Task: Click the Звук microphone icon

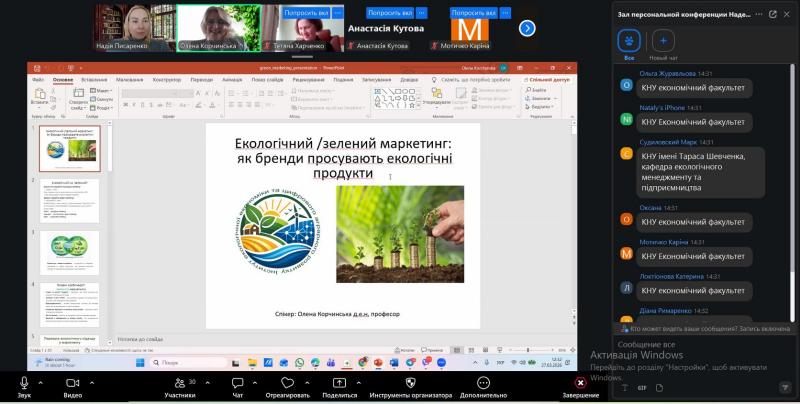Action: (24, 382)
